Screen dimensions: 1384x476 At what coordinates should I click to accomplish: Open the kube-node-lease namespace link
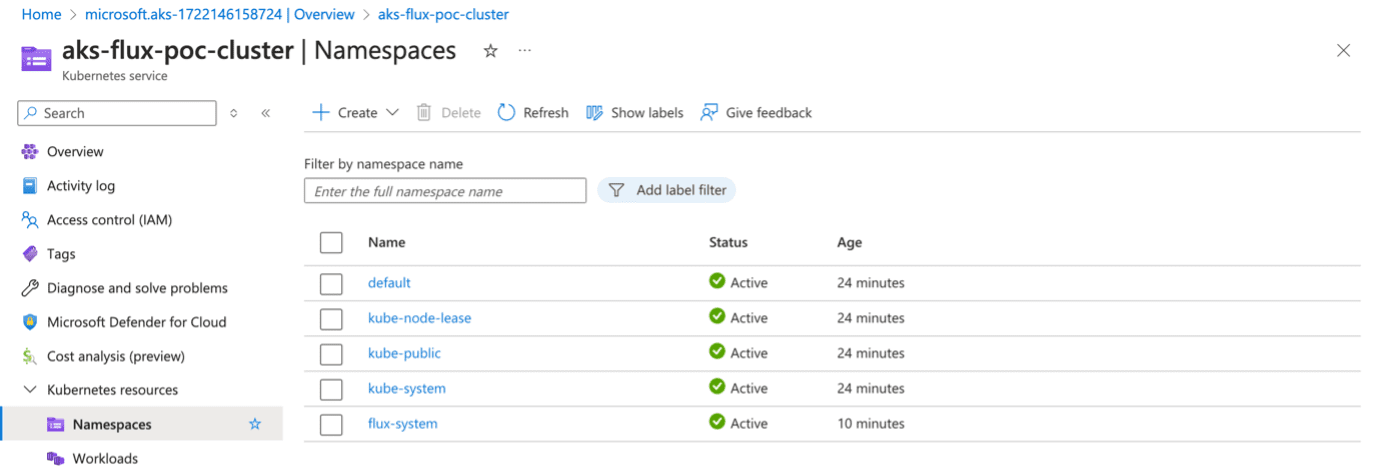419,318
